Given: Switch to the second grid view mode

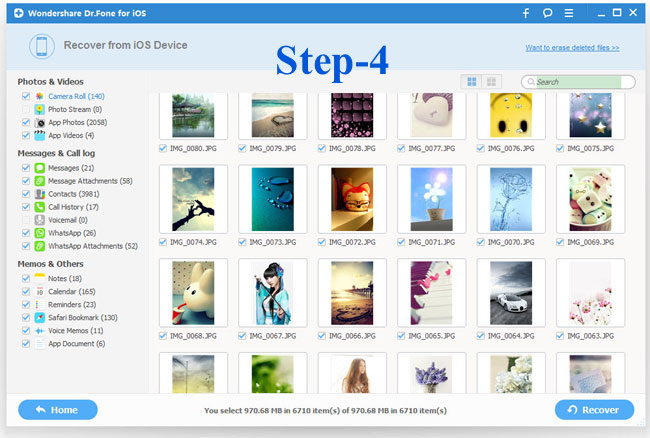Looking at the screenshot, I should 492,81.
